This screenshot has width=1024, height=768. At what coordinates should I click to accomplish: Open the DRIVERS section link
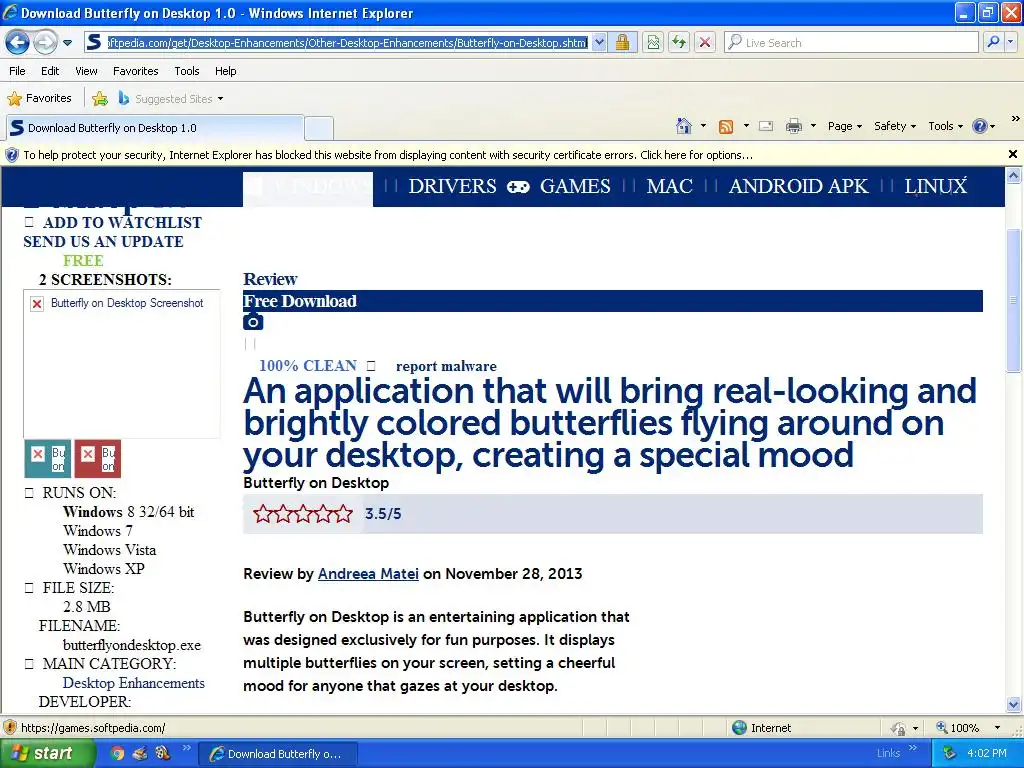[x=453, y=186]
